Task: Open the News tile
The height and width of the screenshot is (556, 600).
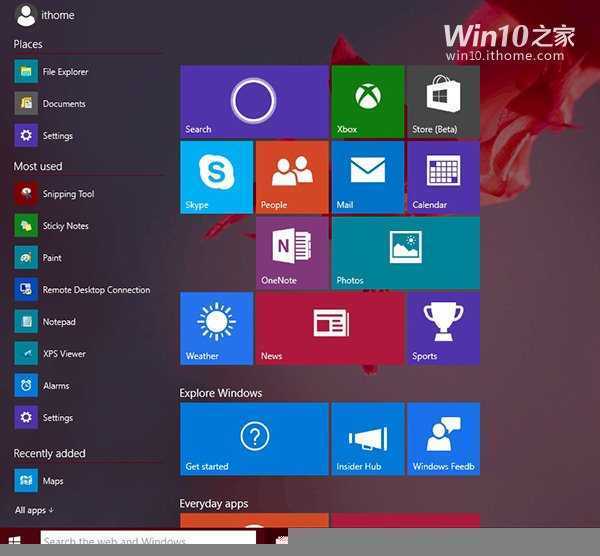Action: [x=330, y=328]
